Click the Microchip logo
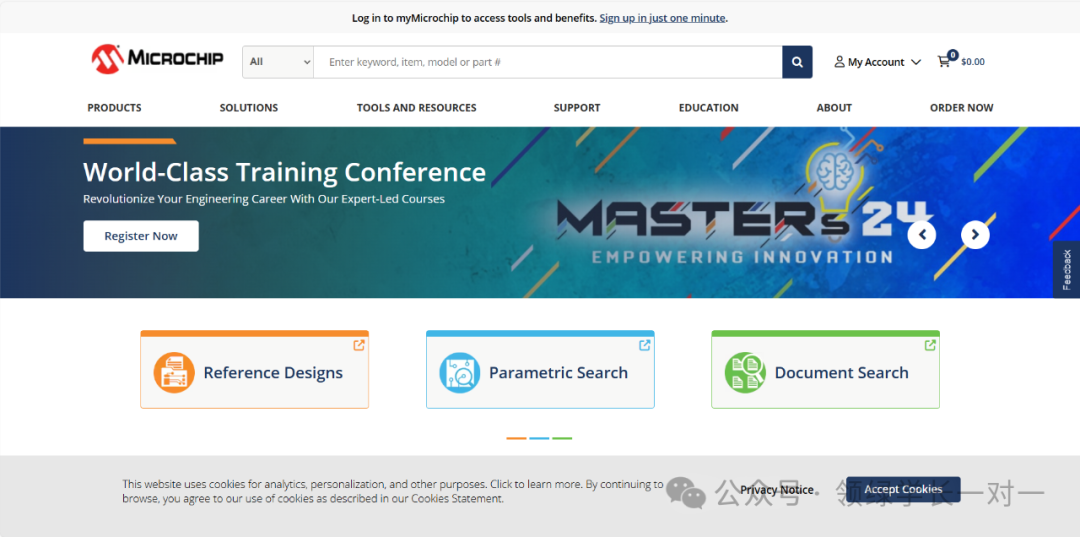The width and height of the screenshot is (1080, 537). 158,59
